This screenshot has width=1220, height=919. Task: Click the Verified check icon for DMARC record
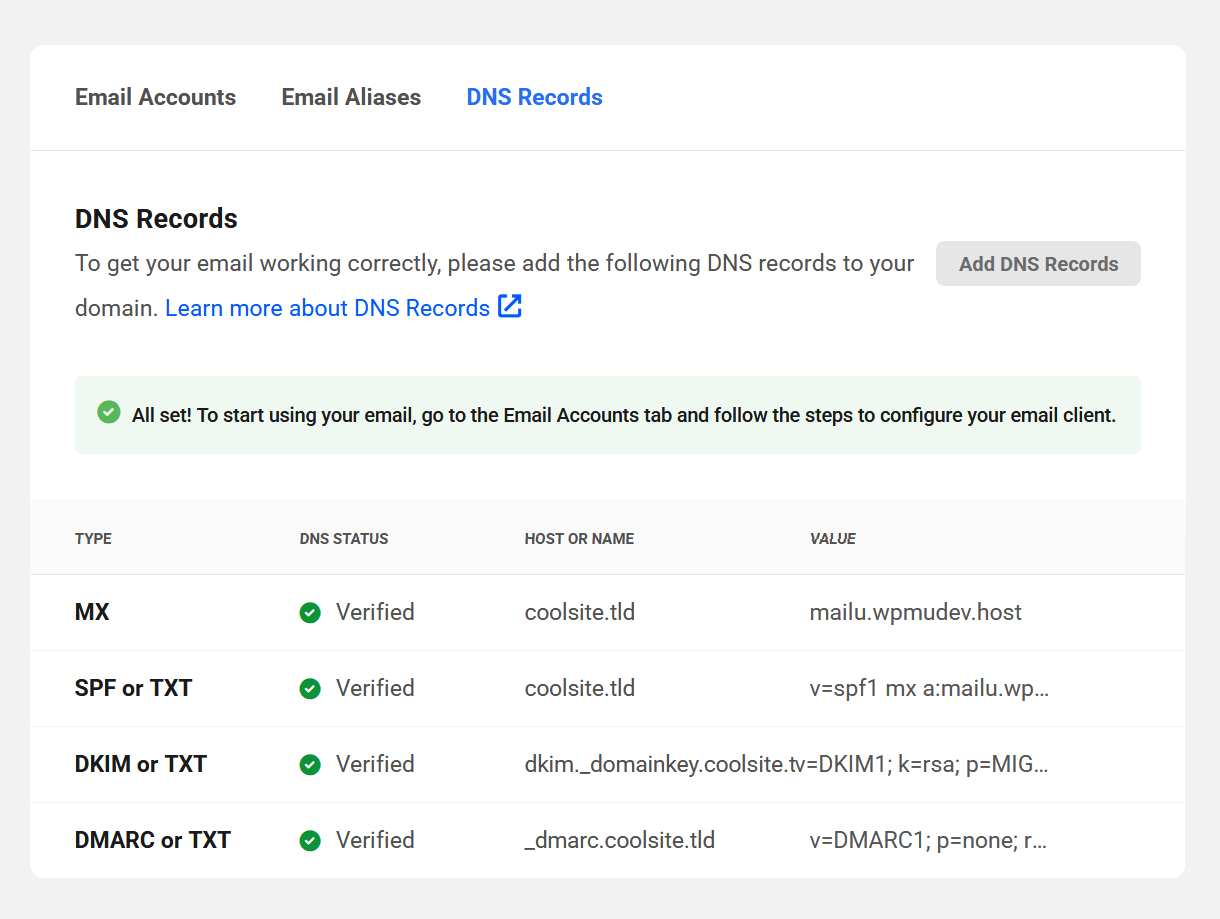click(x=310, y=840)
